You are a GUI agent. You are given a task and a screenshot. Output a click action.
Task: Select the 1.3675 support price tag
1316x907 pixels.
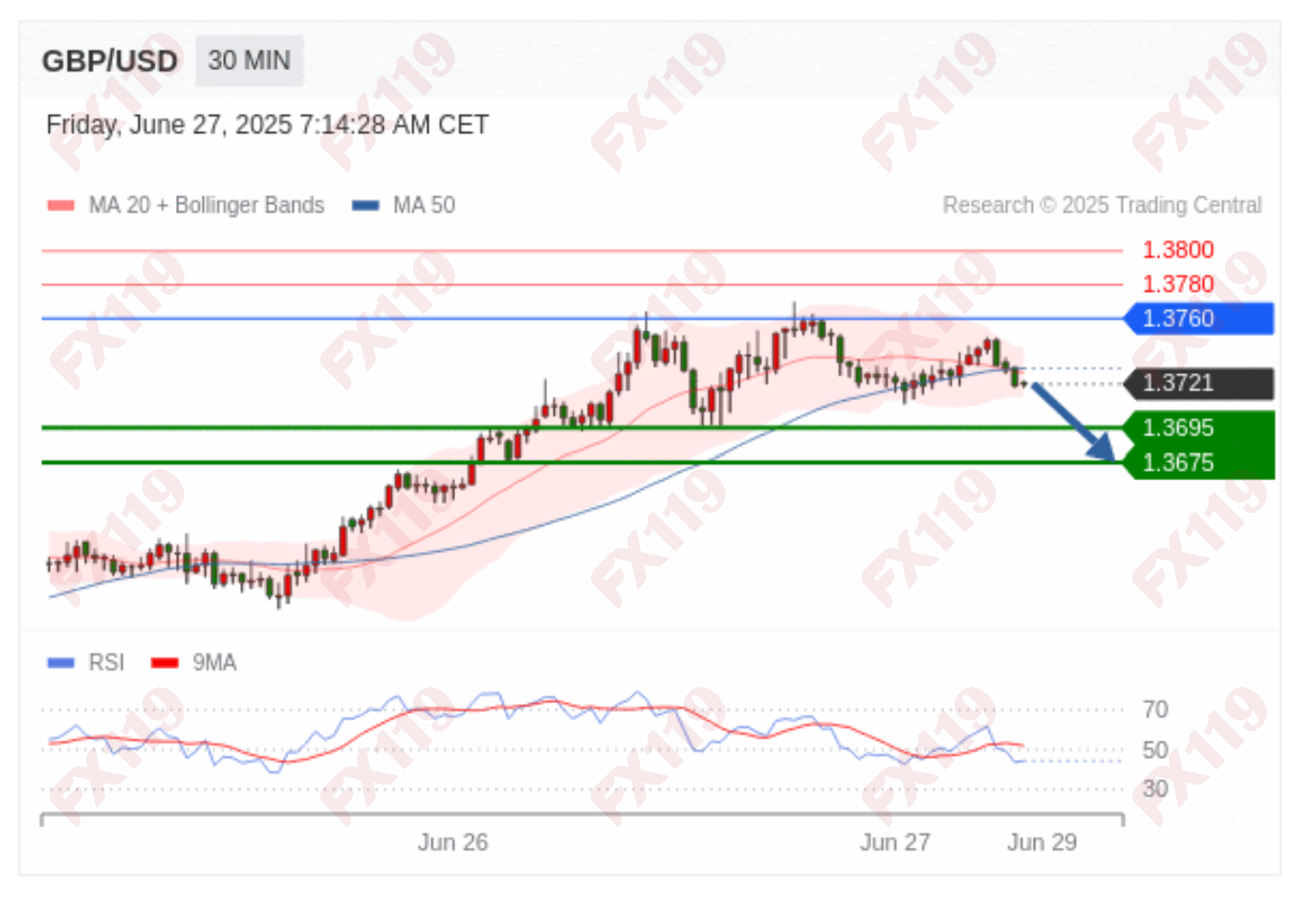click(x=1199, y=462)
